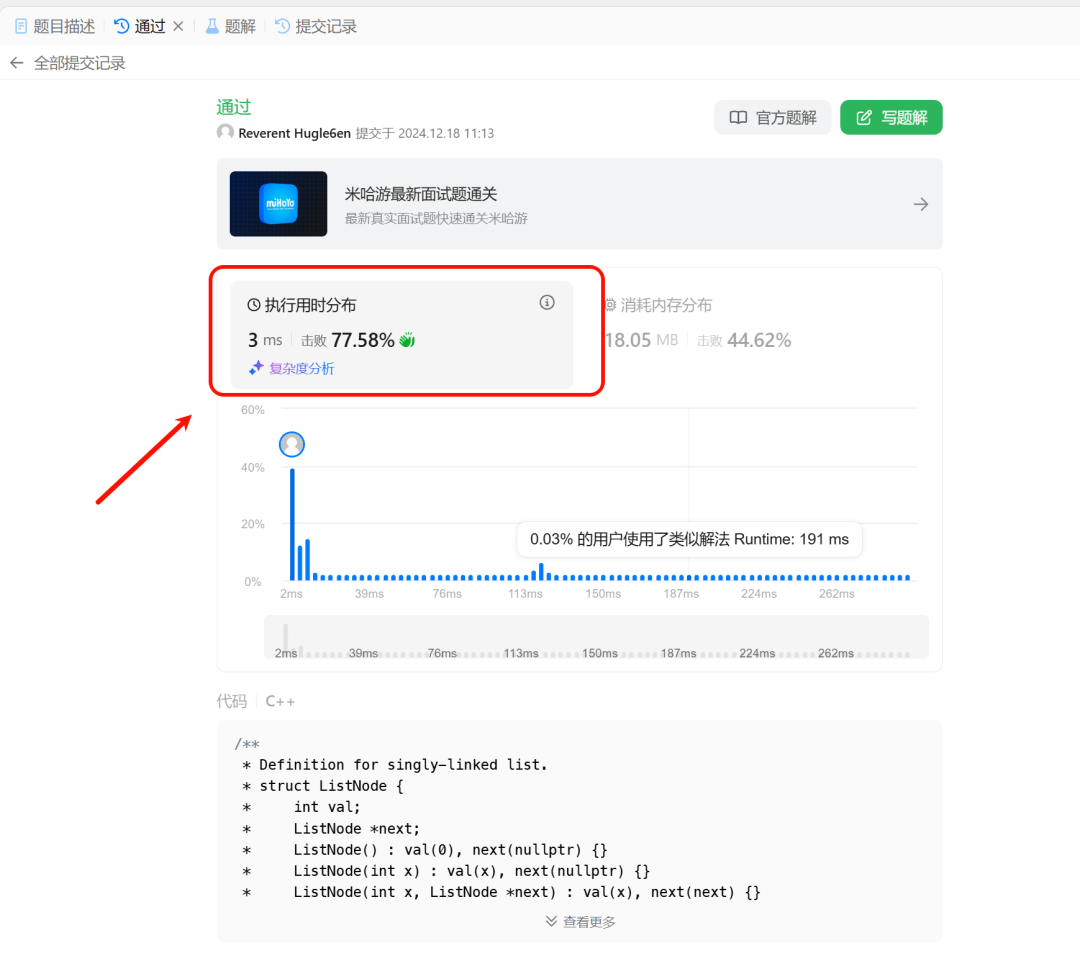
Task: Open the 题目描述 tab
Action: coord(54,26)
